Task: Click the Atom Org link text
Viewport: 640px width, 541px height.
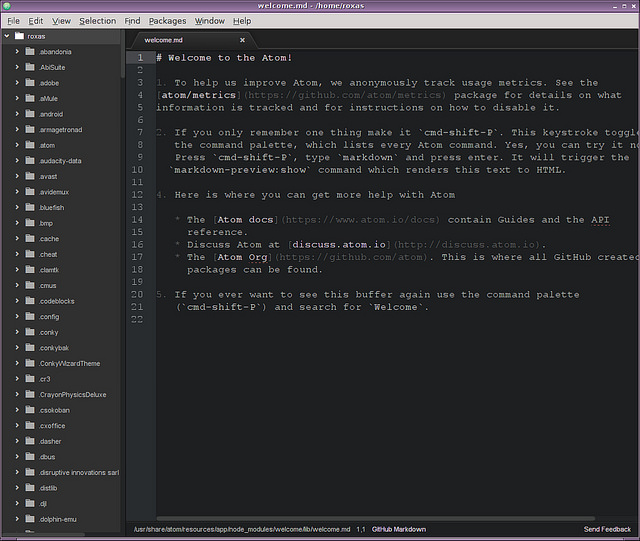Action: click(x=242, y=257)
